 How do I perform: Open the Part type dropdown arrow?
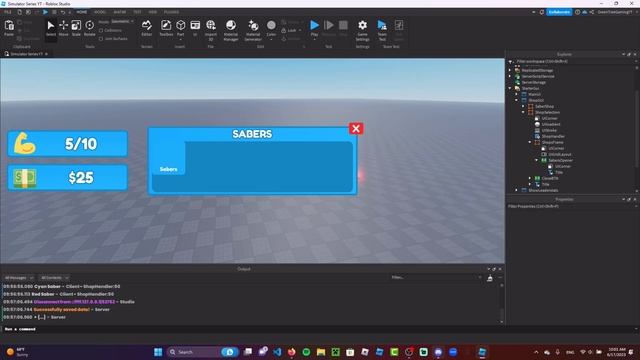coord(180,39)
